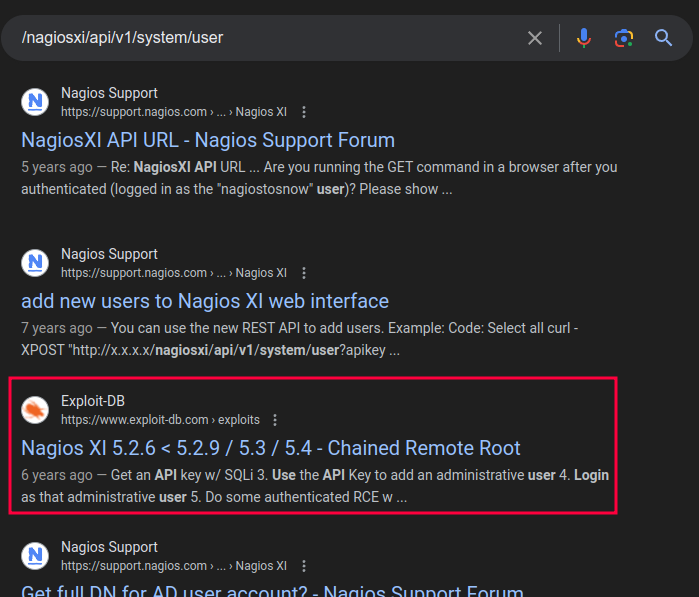
Task: Click the Exploit-DB site name text
Action: 93,401
